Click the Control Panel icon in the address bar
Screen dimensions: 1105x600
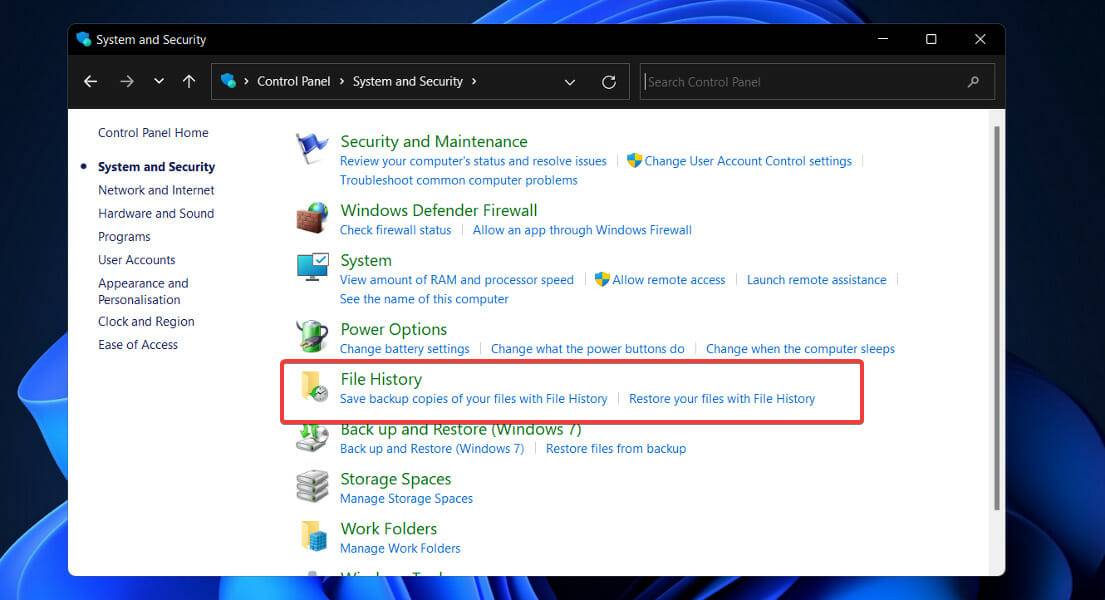tap(226, 81)
